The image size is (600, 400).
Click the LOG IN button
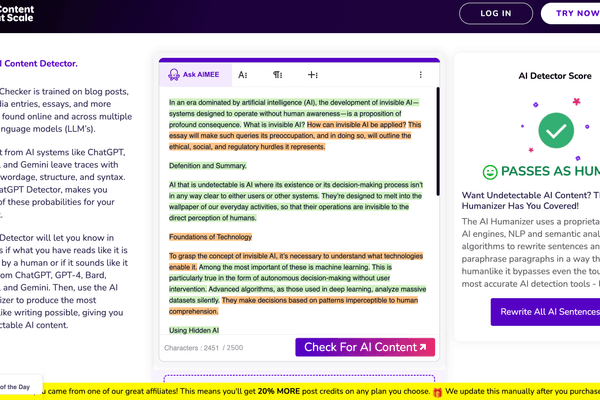click(x=496, y=14)
